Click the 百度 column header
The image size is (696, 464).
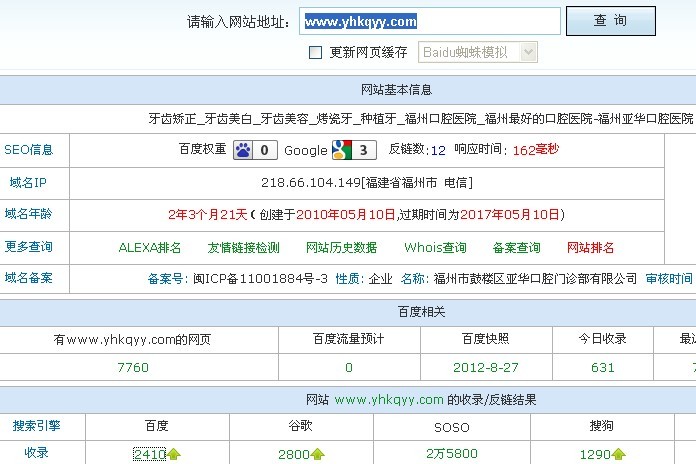pos(157,426)
